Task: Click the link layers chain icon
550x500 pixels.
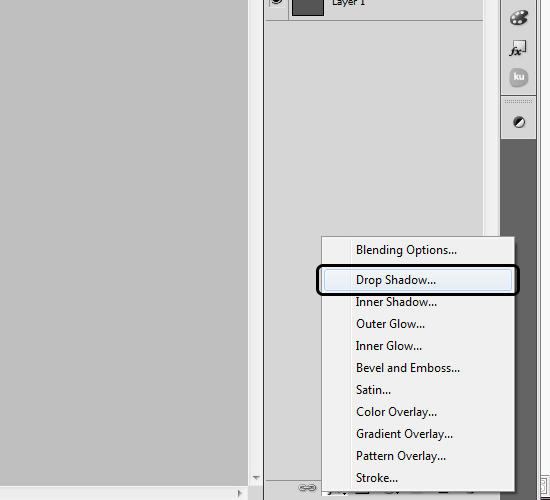Action: pos(307,487)
